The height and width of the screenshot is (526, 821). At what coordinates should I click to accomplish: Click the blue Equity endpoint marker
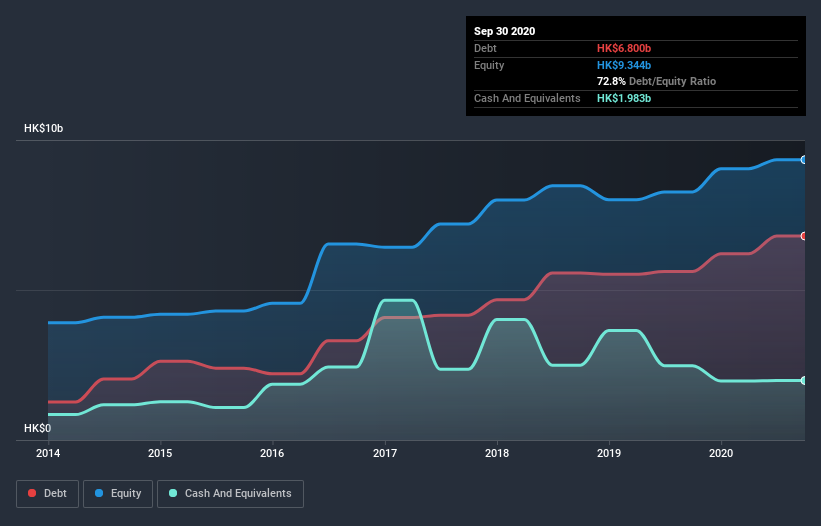click(x=804, y=160)
